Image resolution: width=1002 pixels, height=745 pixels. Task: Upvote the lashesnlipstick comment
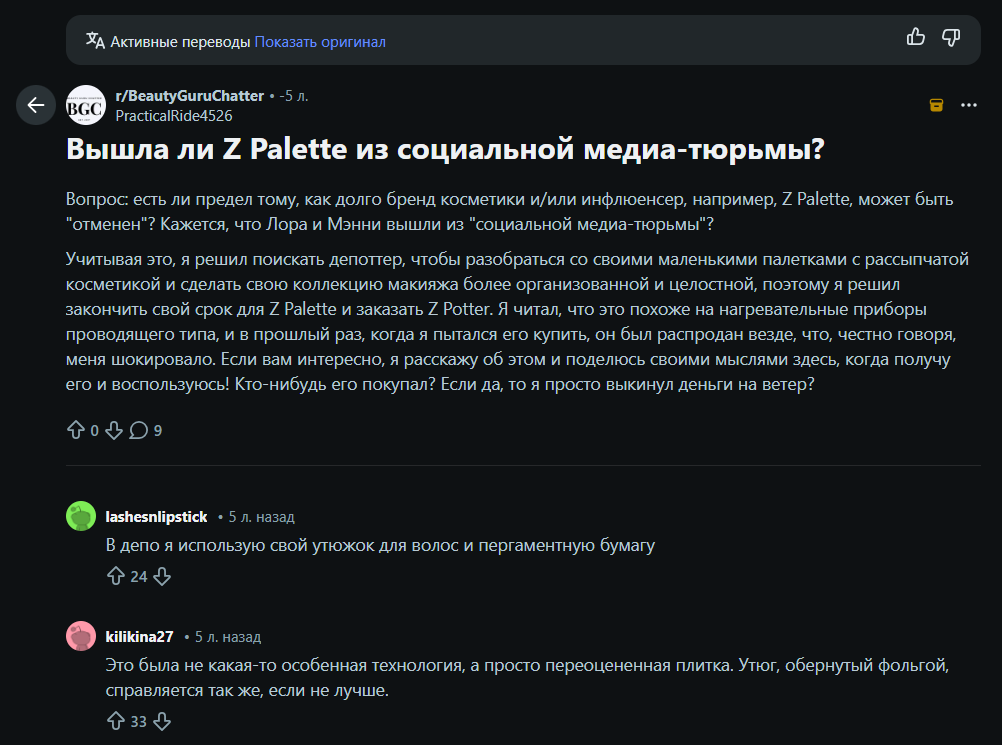tap(115, 576)
